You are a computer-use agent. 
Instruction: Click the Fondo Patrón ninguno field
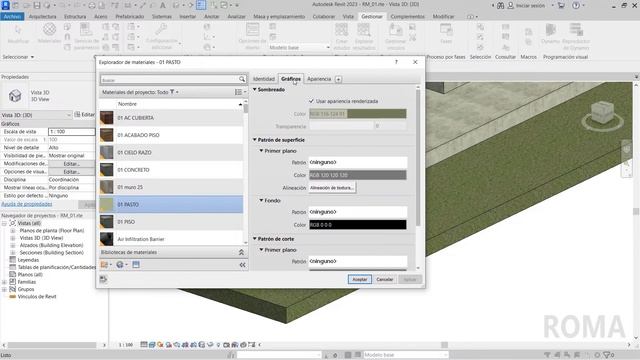point(358,212)
